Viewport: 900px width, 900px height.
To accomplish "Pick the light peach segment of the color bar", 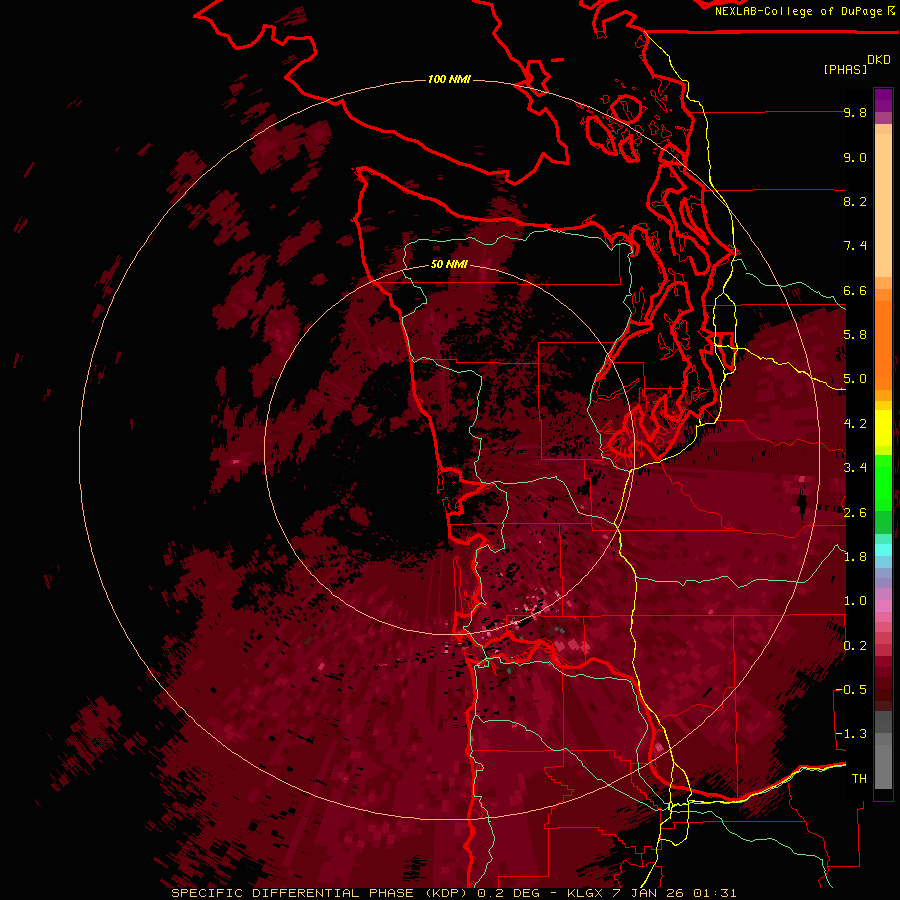I will pyautogui.click(x=883, y=204).
